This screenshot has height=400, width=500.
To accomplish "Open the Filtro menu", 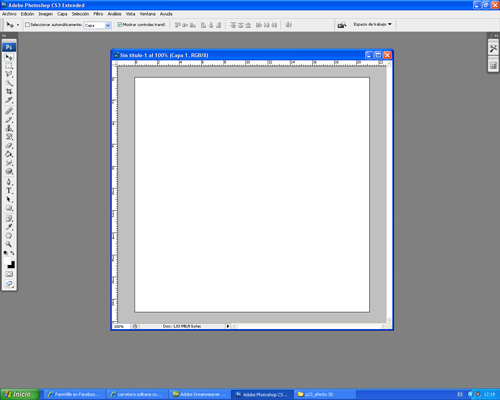I will [98, 14].
